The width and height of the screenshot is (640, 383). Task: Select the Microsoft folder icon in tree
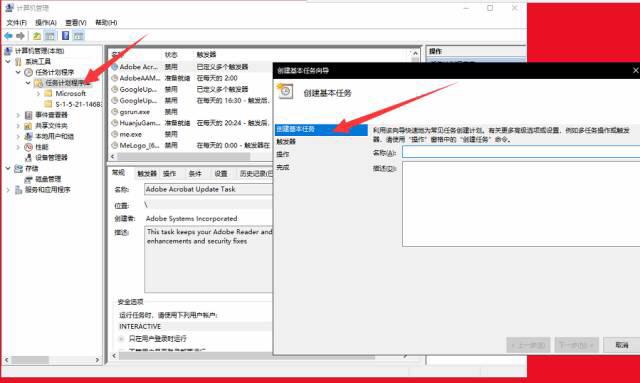point(49,94)
